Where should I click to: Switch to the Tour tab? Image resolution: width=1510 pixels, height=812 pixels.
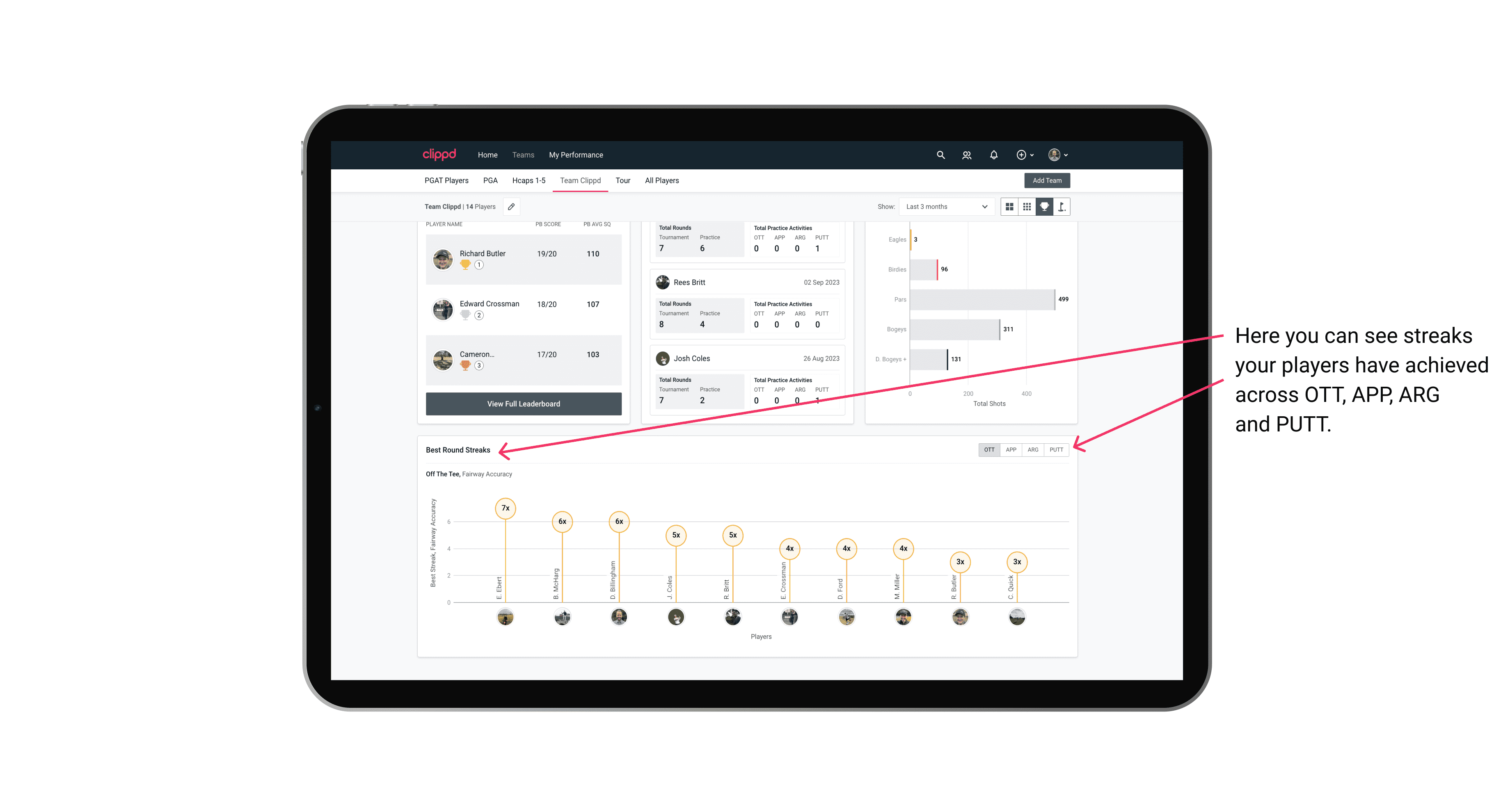(621, 180)
